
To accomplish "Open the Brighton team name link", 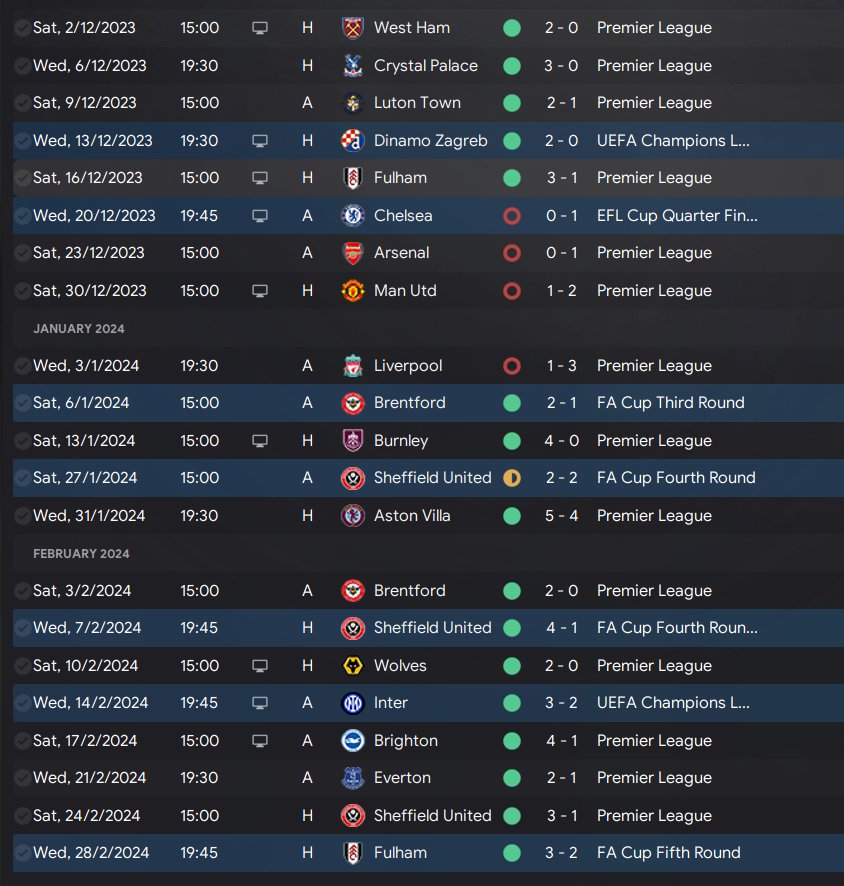I will click(x=405, y=741).
